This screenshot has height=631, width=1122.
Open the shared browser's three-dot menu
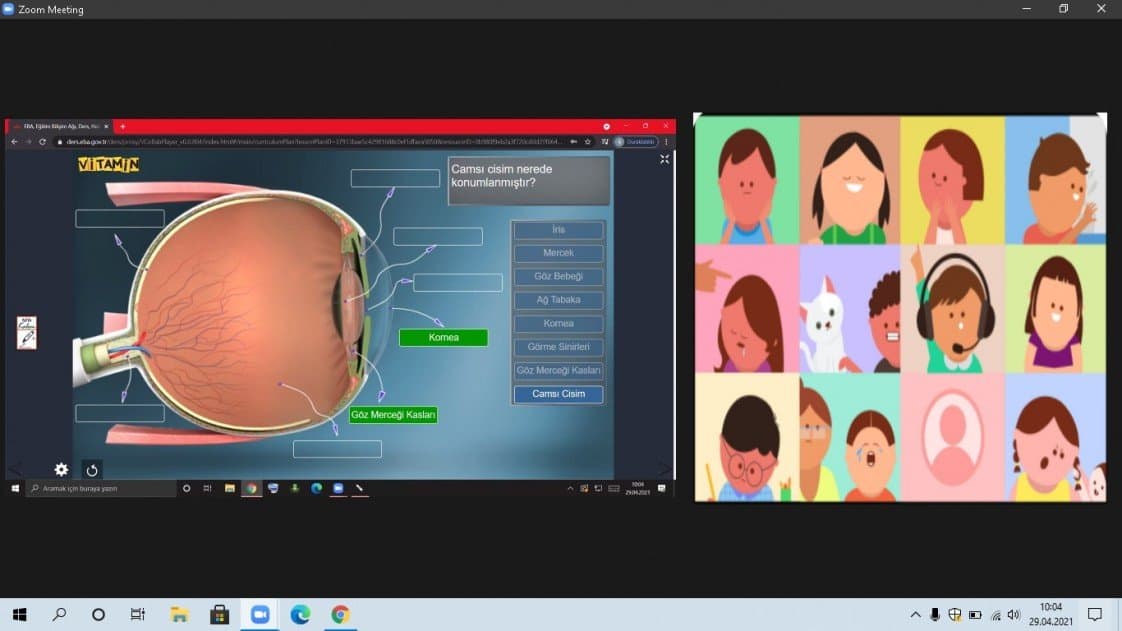coord(666,142)
